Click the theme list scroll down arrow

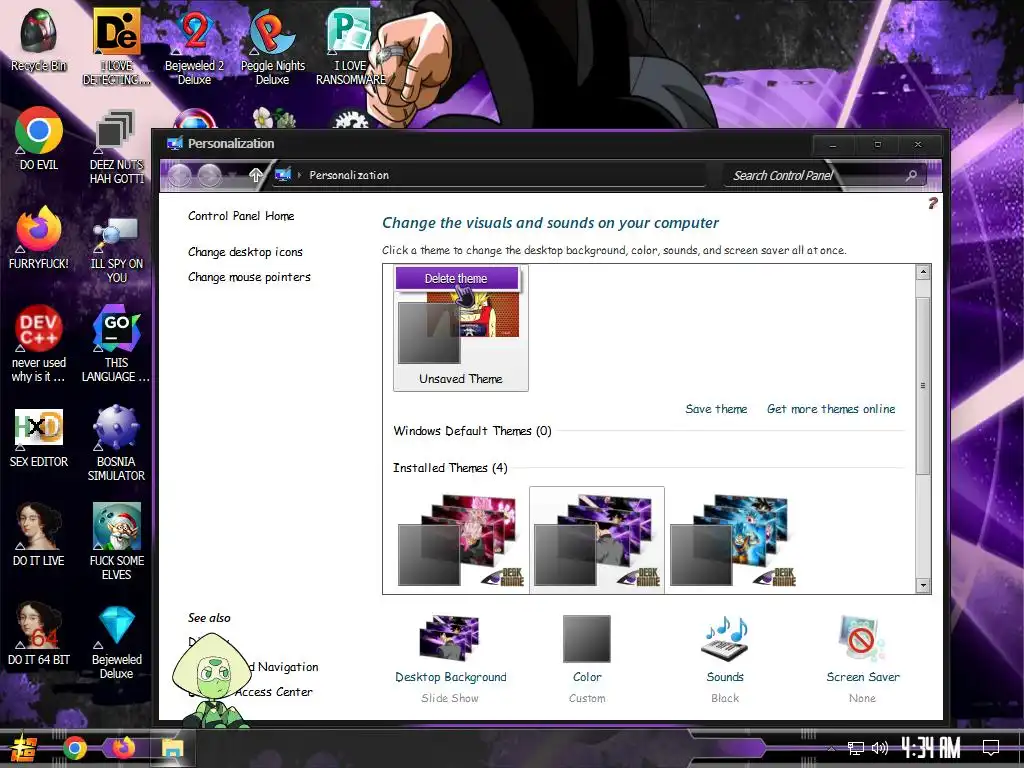[923, 586]
